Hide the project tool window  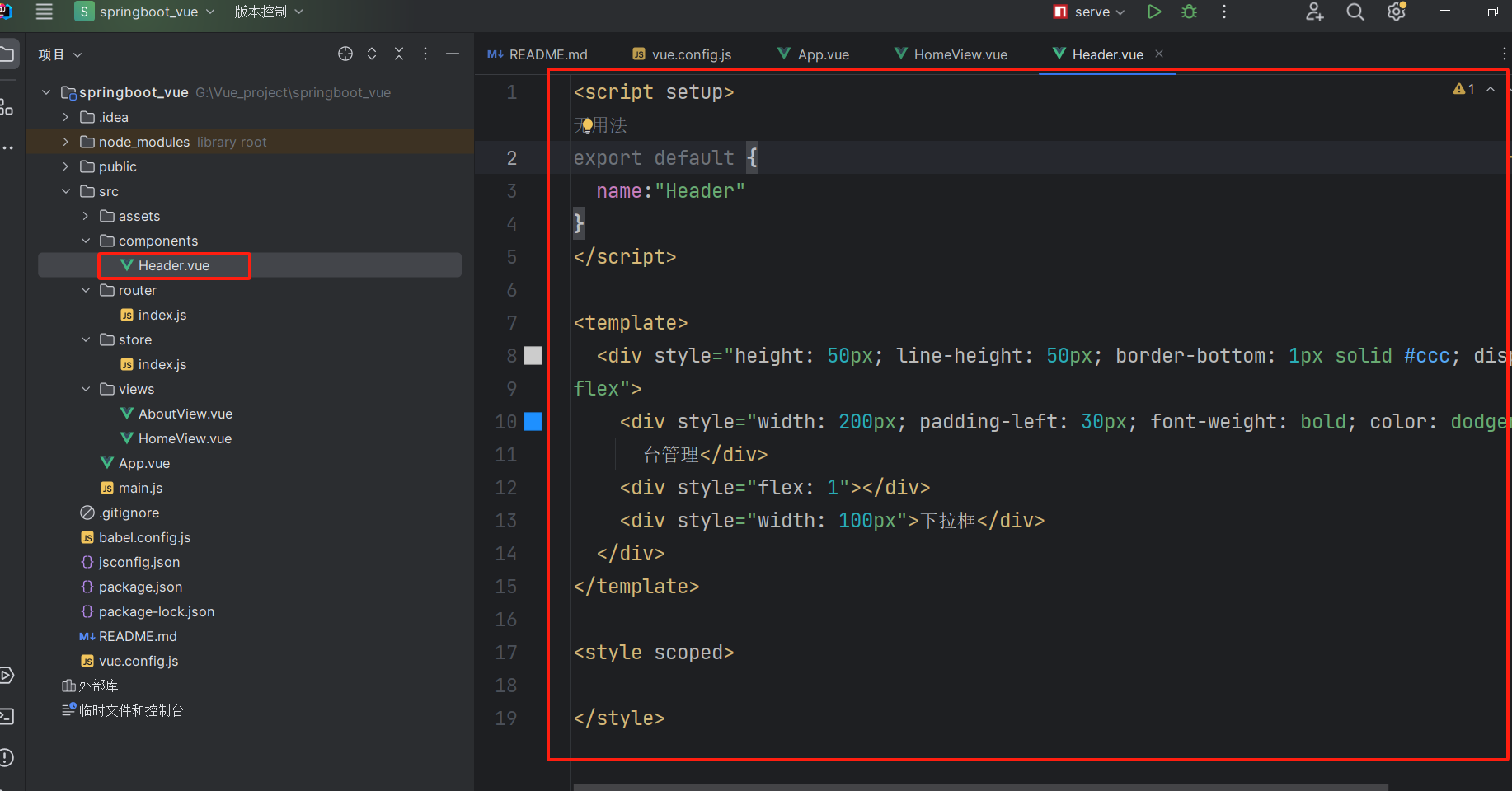point(453,54)
